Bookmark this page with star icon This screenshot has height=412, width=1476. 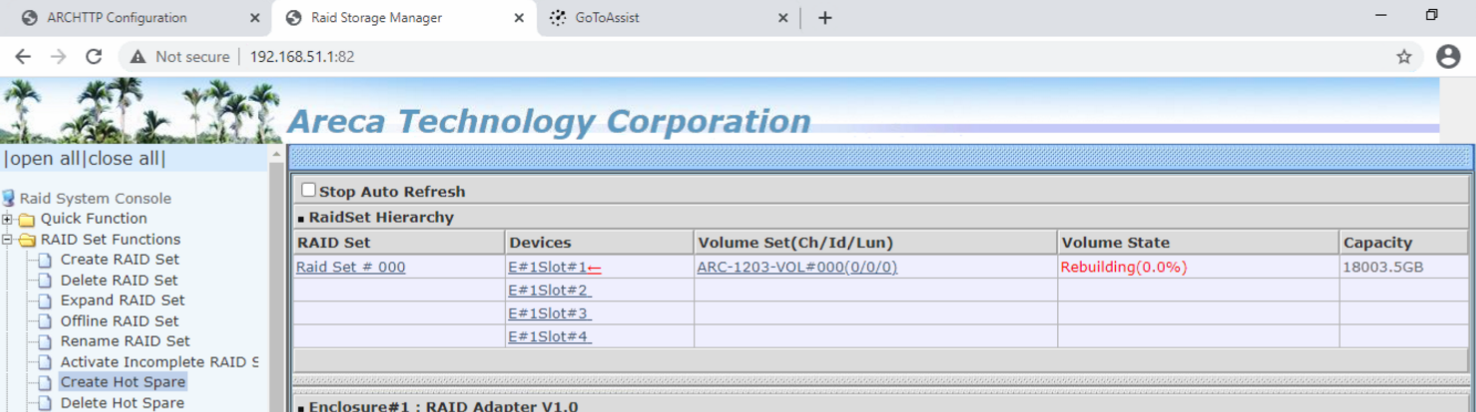(1404, 57)
